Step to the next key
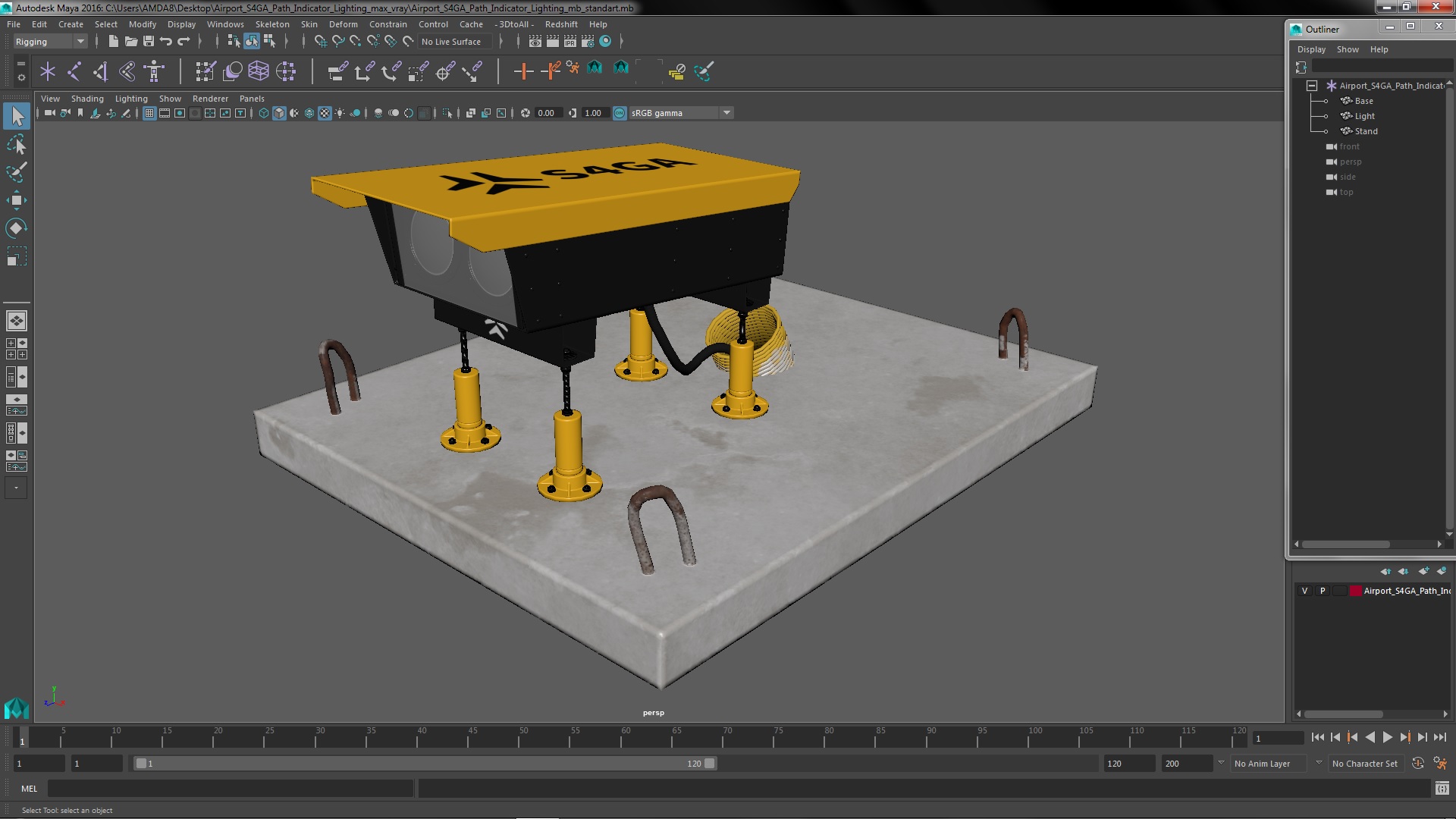The height and width of the screenshot is (819, 1456). pyautogui.click(x=1404, y=737)
